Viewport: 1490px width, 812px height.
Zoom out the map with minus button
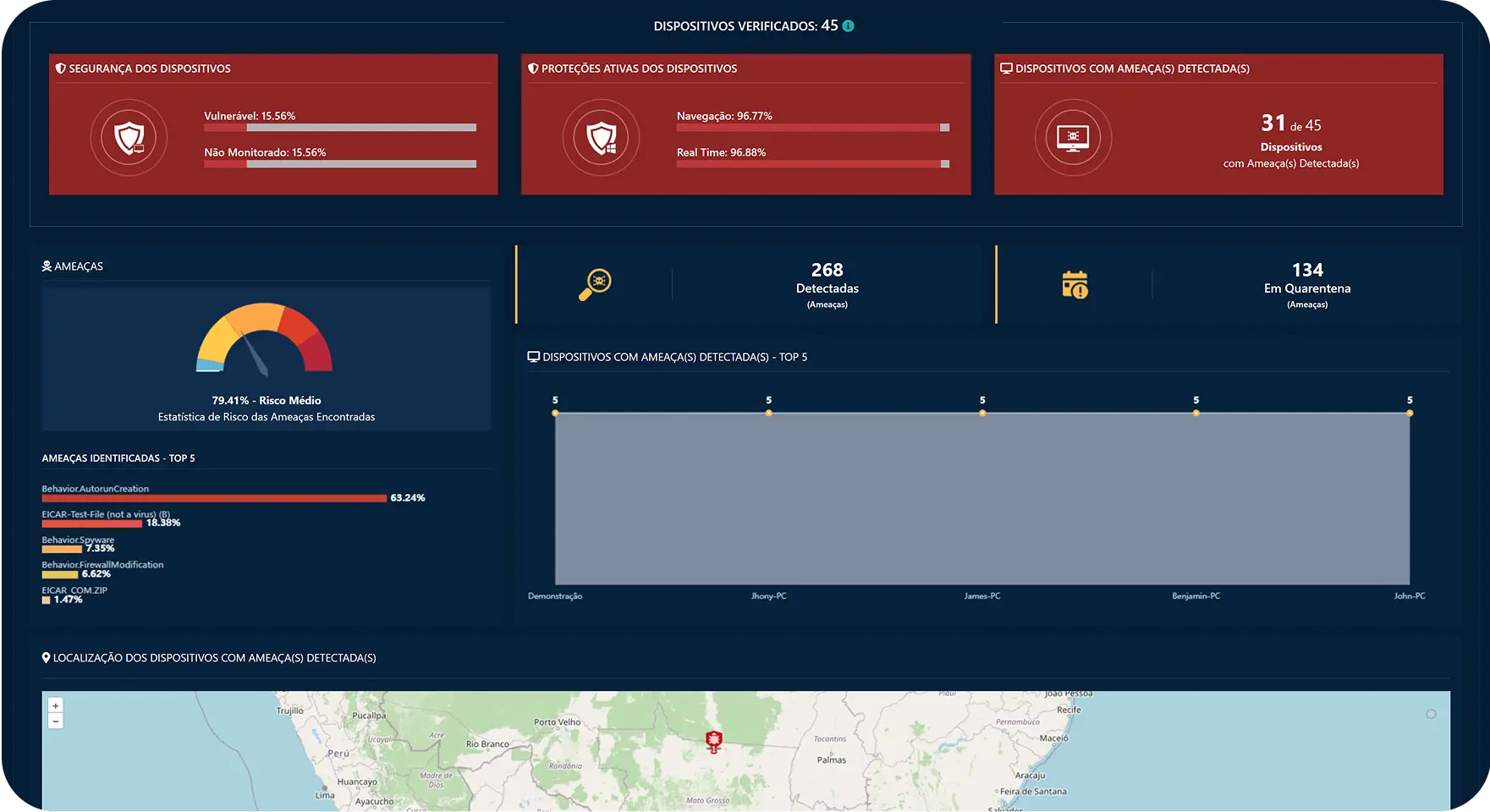pos(56,721)
